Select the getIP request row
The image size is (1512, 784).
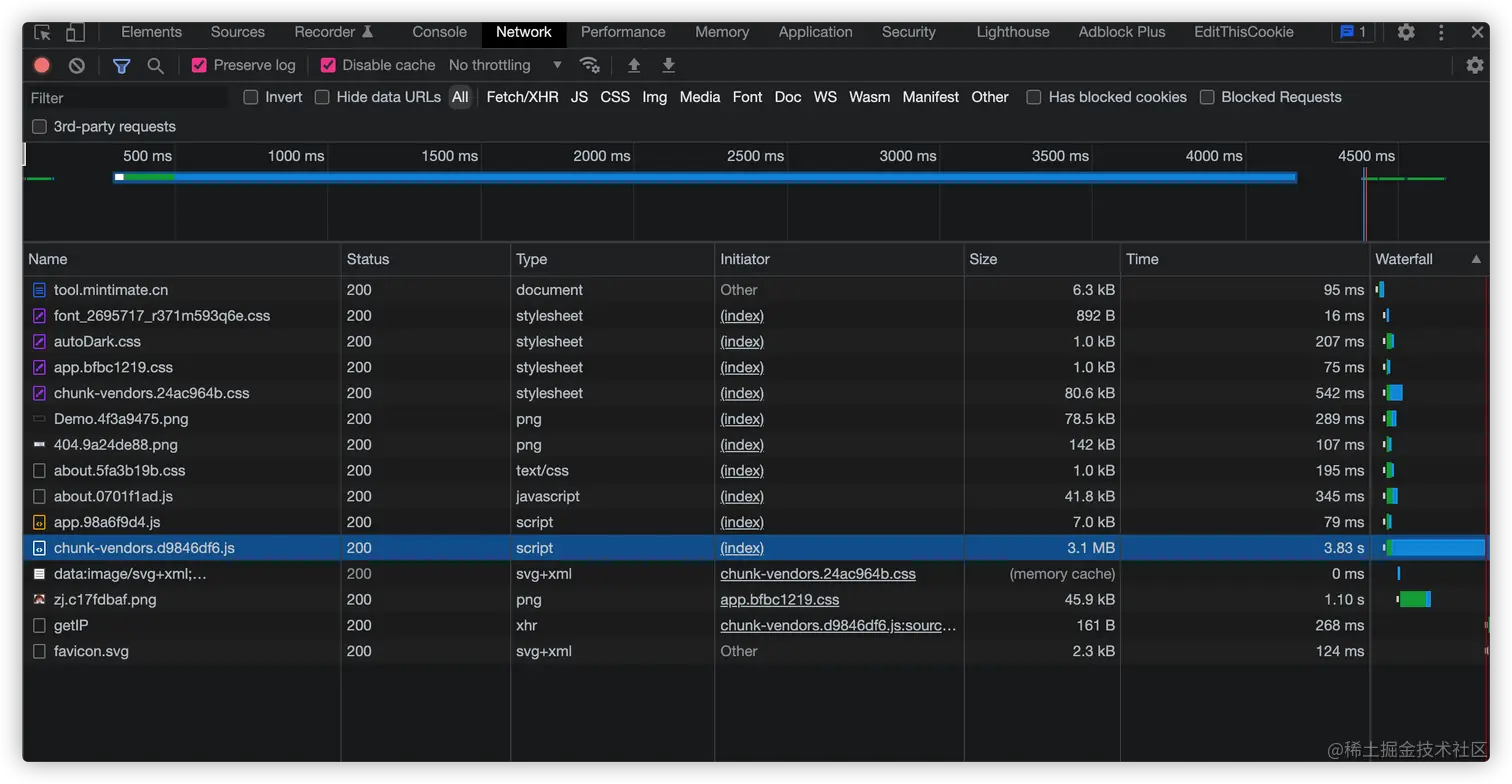pos(756,626)
